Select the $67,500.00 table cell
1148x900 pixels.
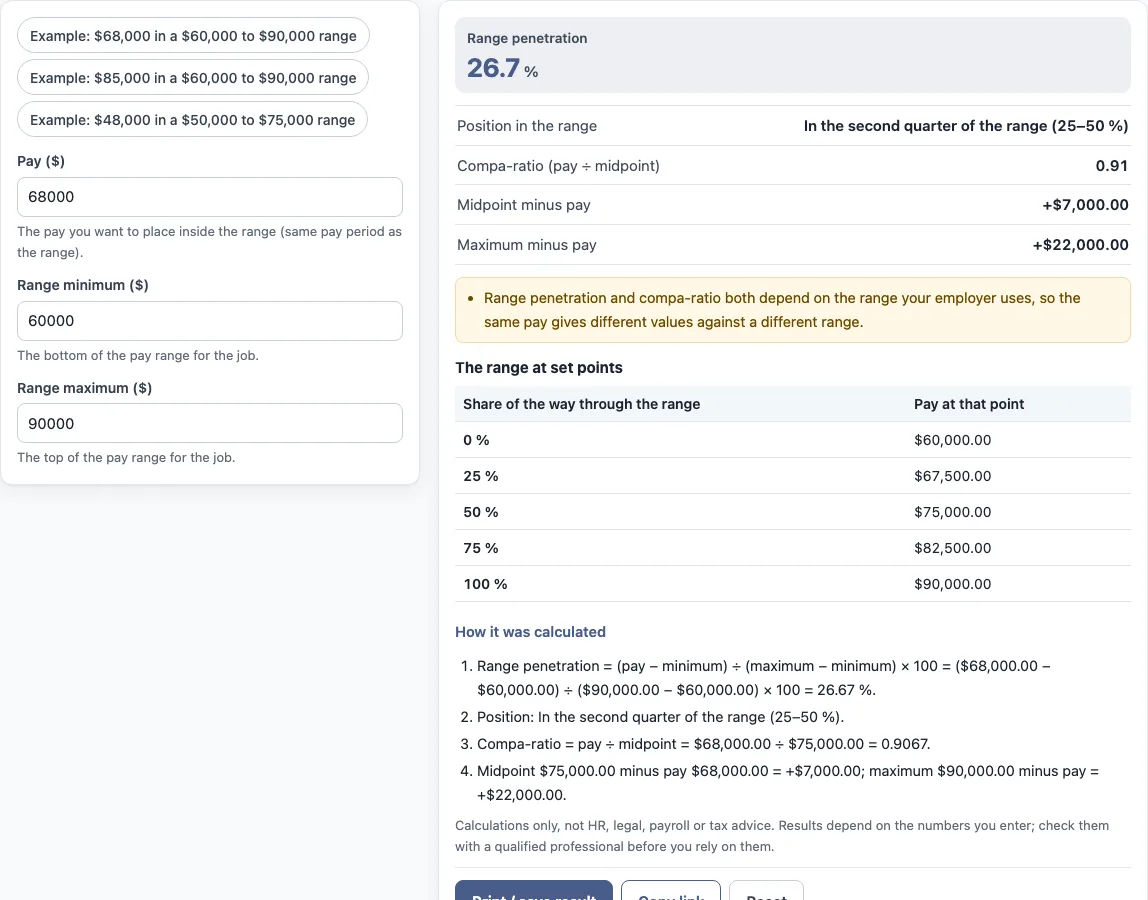(x=953, y=476)
